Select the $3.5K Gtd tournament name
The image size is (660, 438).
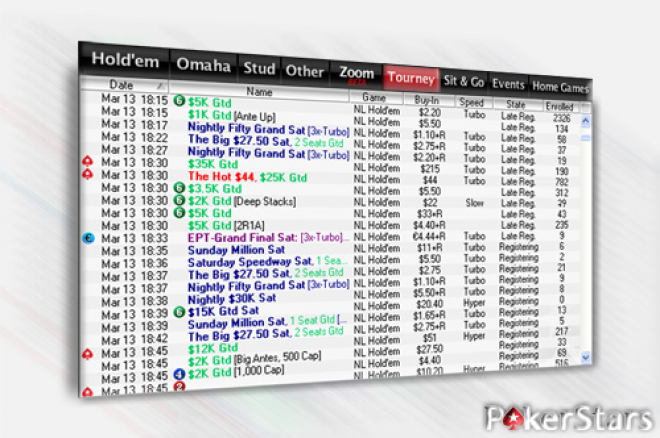(215, 188)
